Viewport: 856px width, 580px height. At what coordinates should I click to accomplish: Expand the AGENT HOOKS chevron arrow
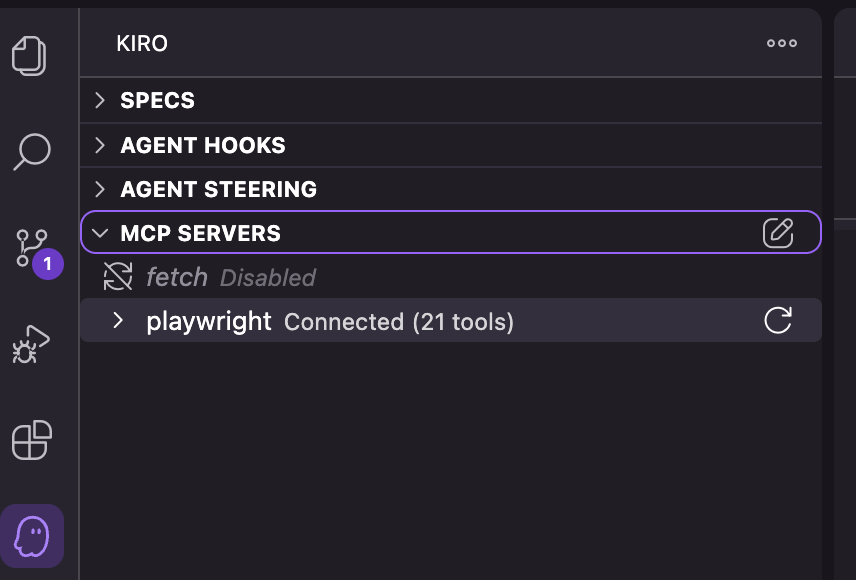tap(99, 145)
